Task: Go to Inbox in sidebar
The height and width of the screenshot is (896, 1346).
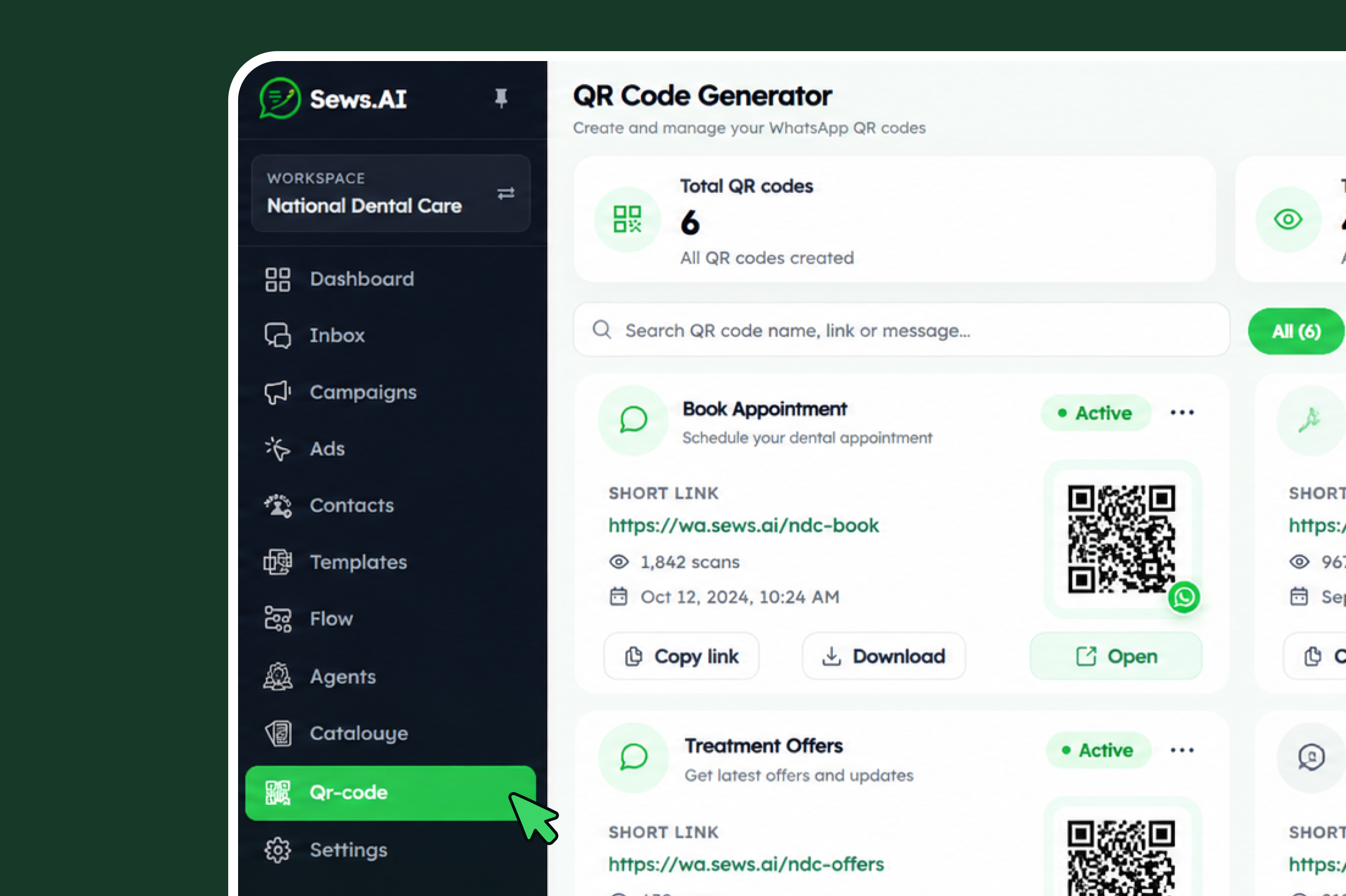Action: pos(391,336)
